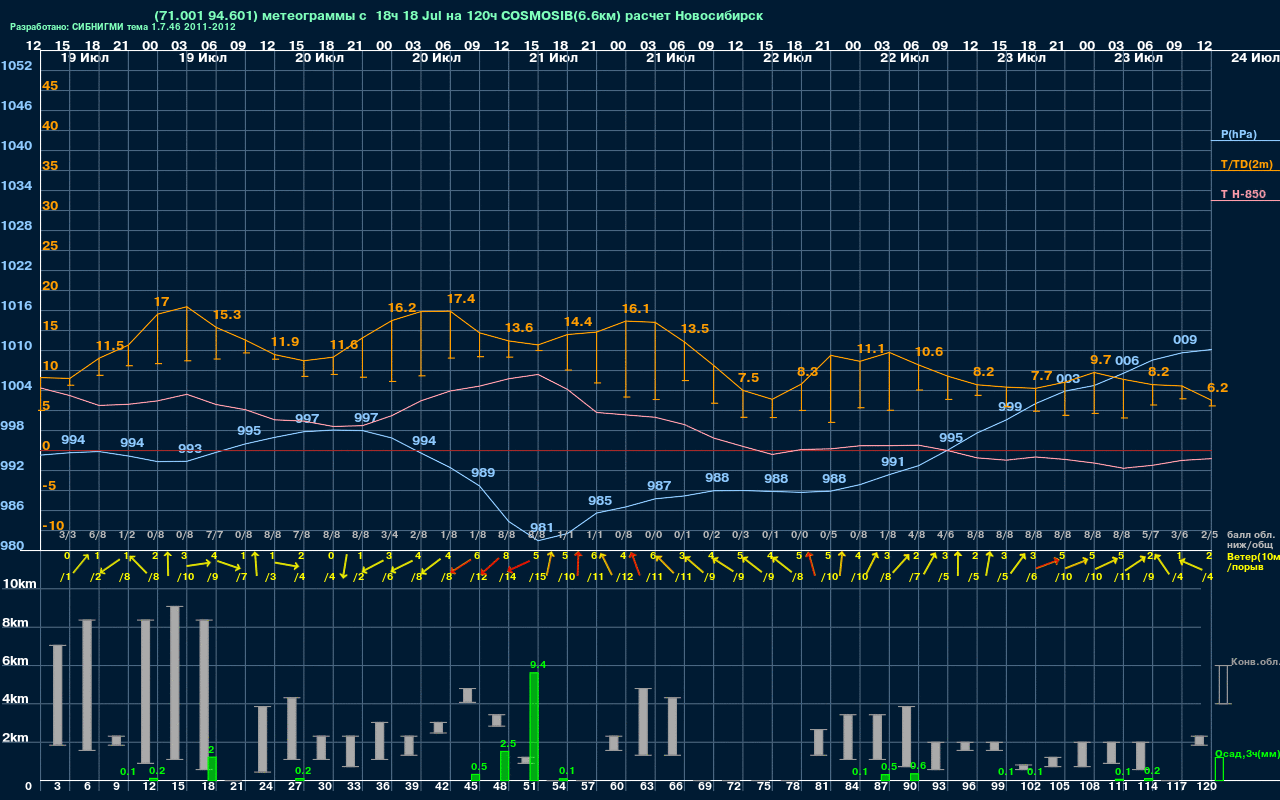This screenshot has width=1280, height=800.
Task: Select the T H-850 legend label
Action: 1243,194
